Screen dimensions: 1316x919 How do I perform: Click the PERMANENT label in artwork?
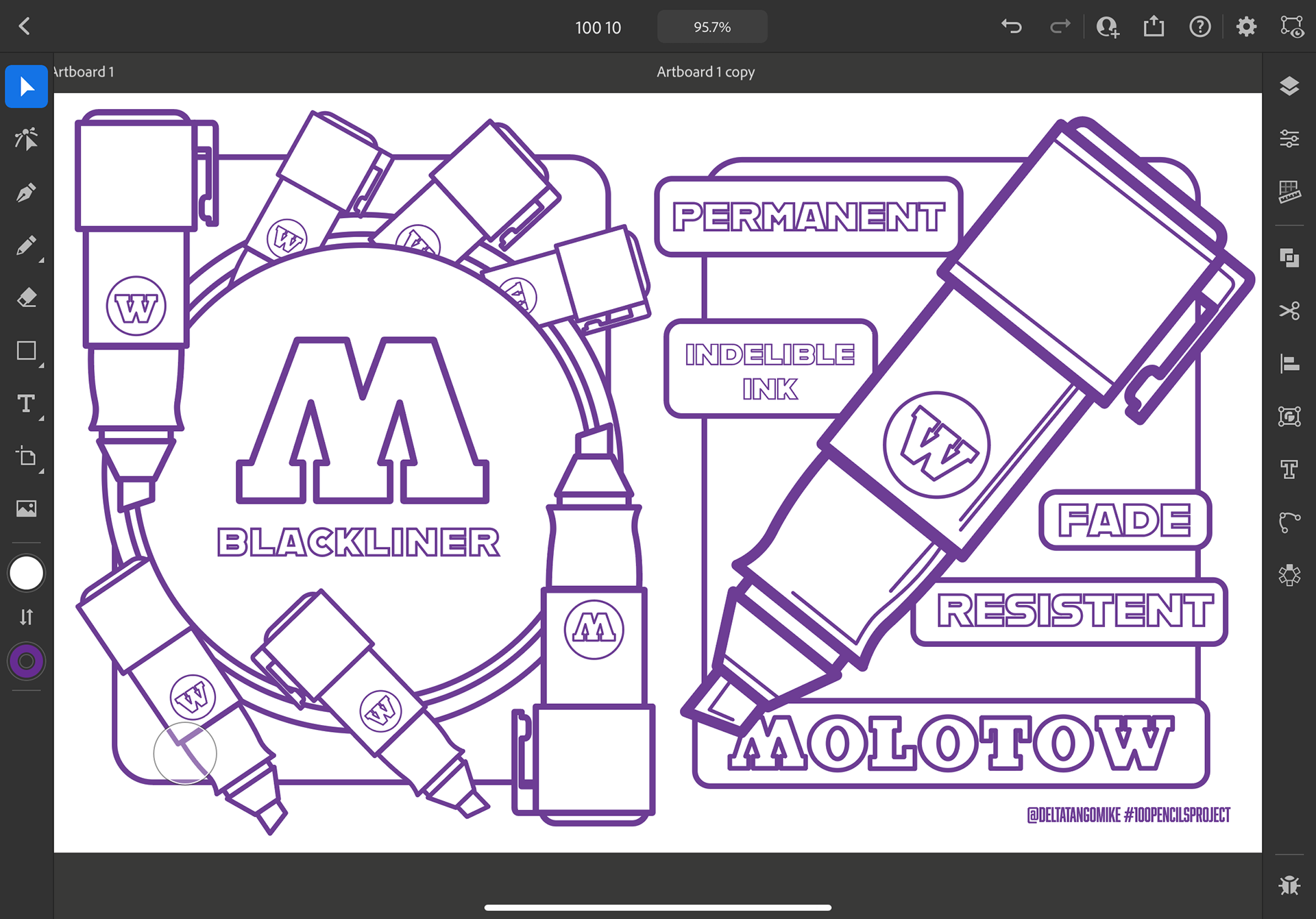tap(809, 217)
